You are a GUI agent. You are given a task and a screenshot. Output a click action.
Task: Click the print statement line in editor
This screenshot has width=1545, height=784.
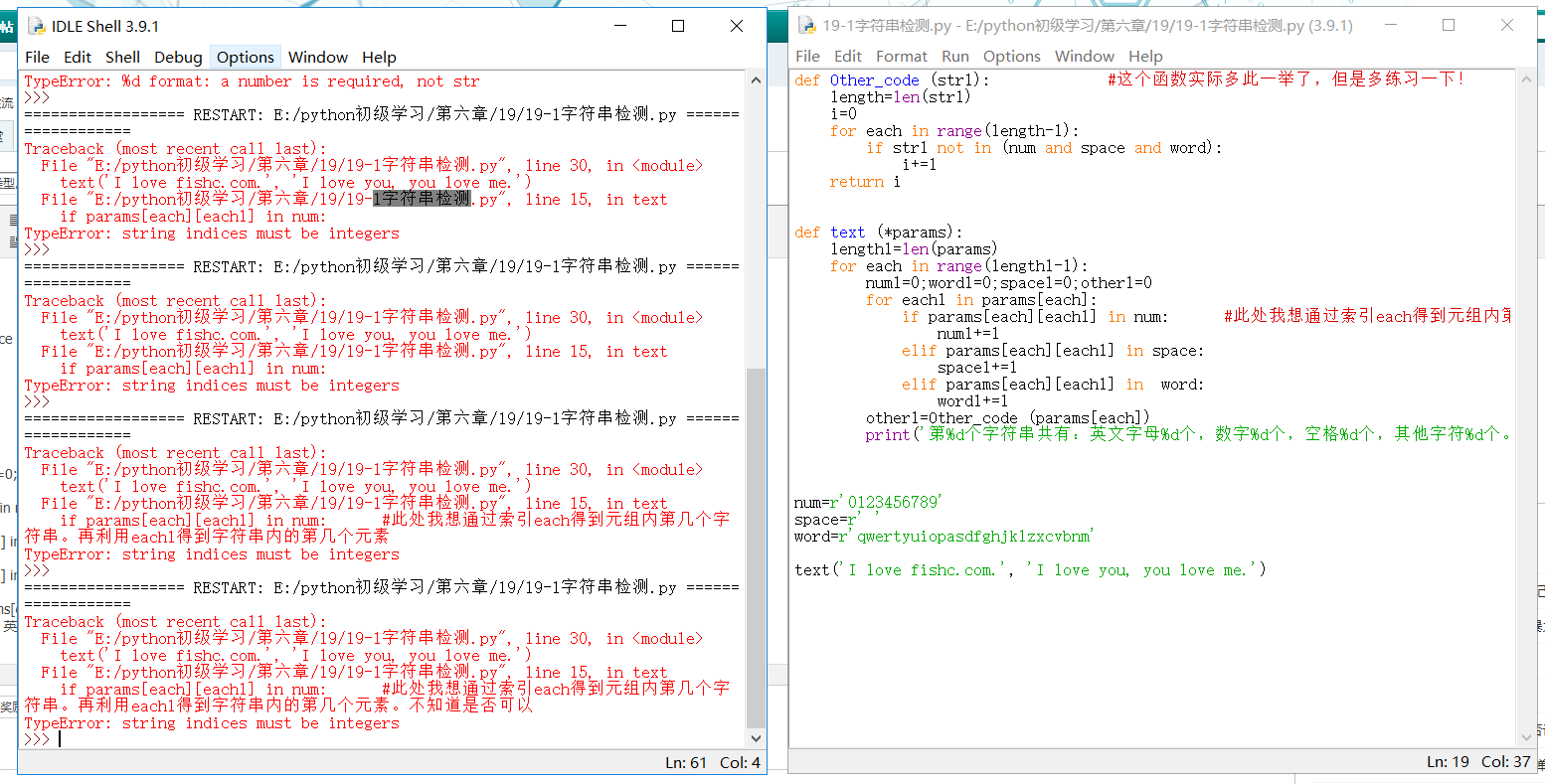click(x=1189, y=434)
